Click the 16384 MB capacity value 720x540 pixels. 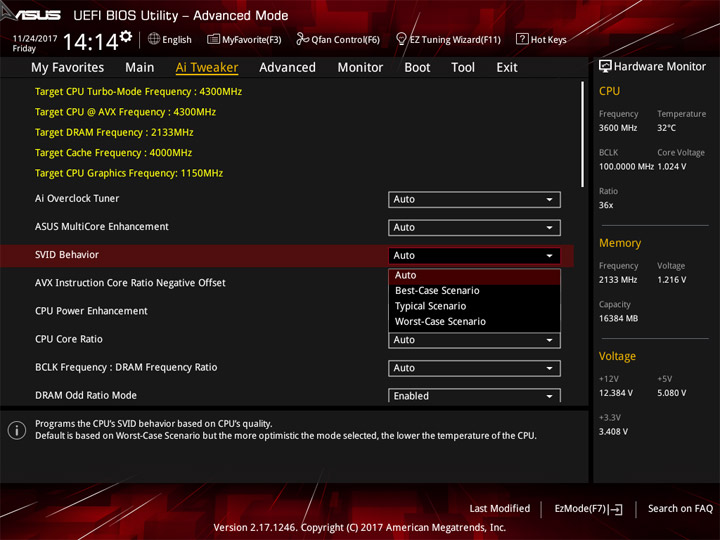tap(618, 318)
